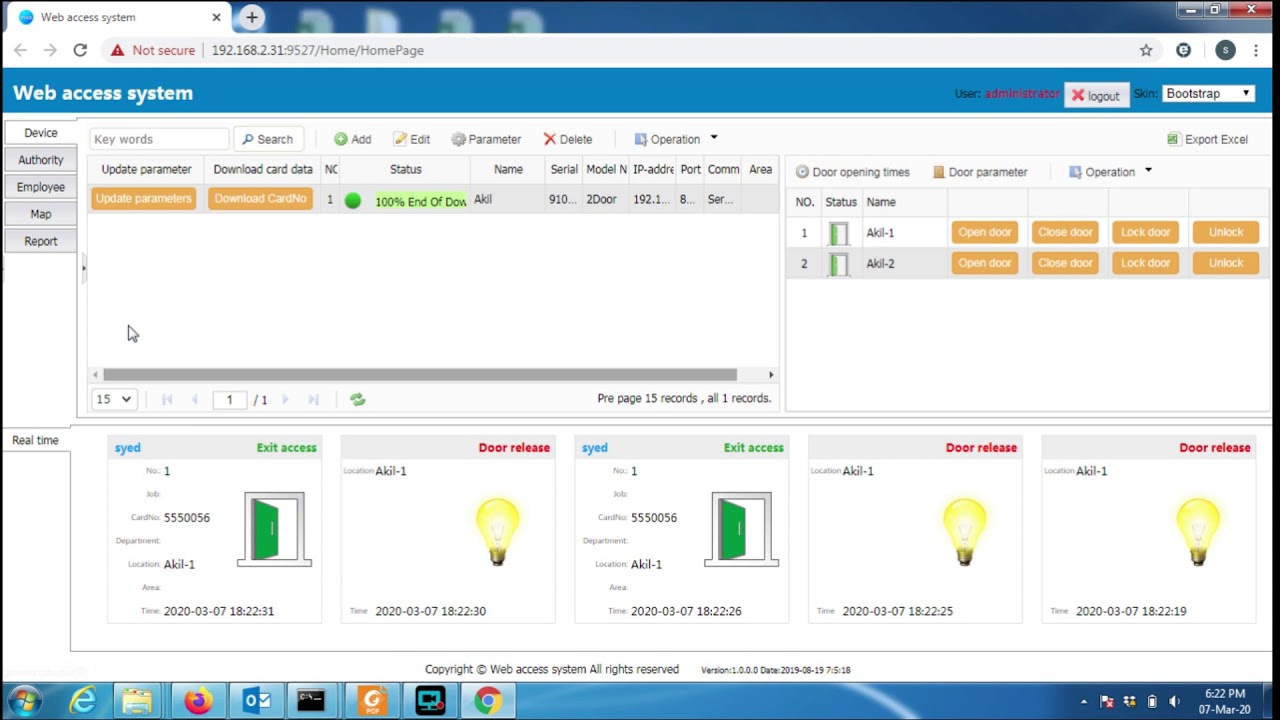
Task: Unlock door Akil-1
Action: [1226, 232]
